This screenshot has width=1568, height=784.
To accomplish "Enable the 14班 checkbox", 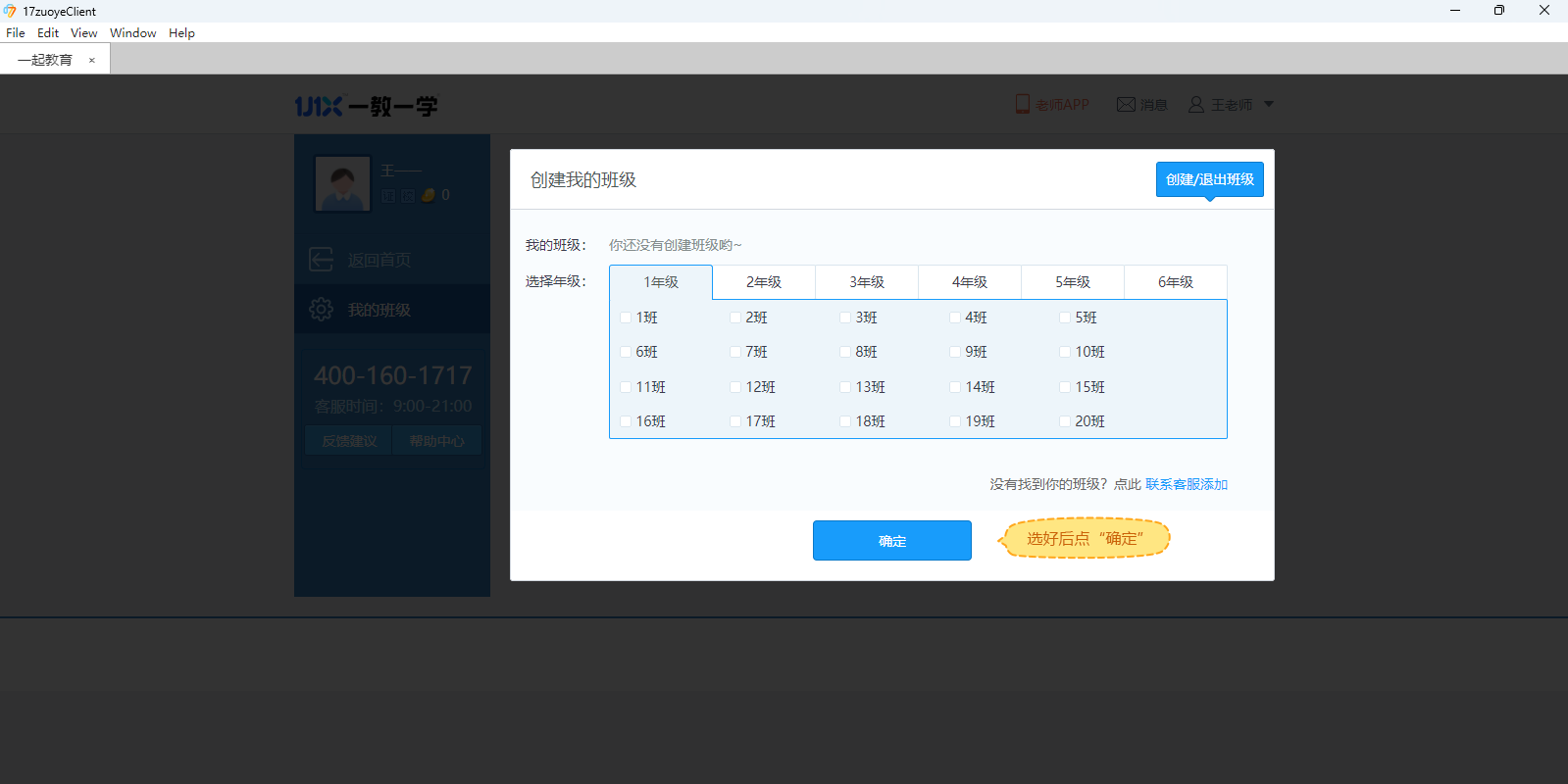I will point(955,387).
